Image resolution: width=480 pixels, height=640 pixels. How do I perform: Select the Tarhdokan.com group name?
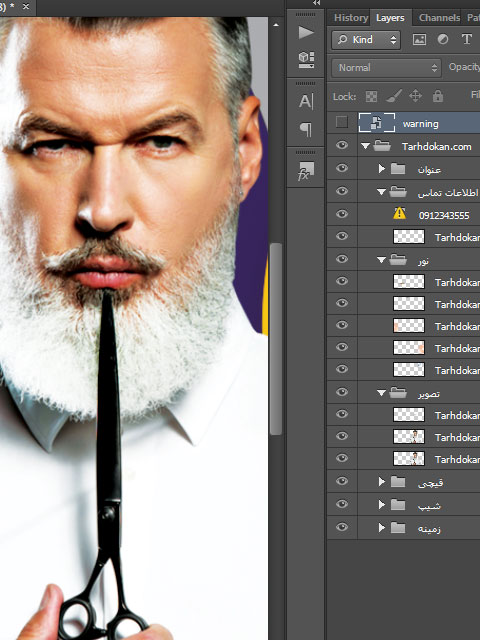(x=436, y=147)
